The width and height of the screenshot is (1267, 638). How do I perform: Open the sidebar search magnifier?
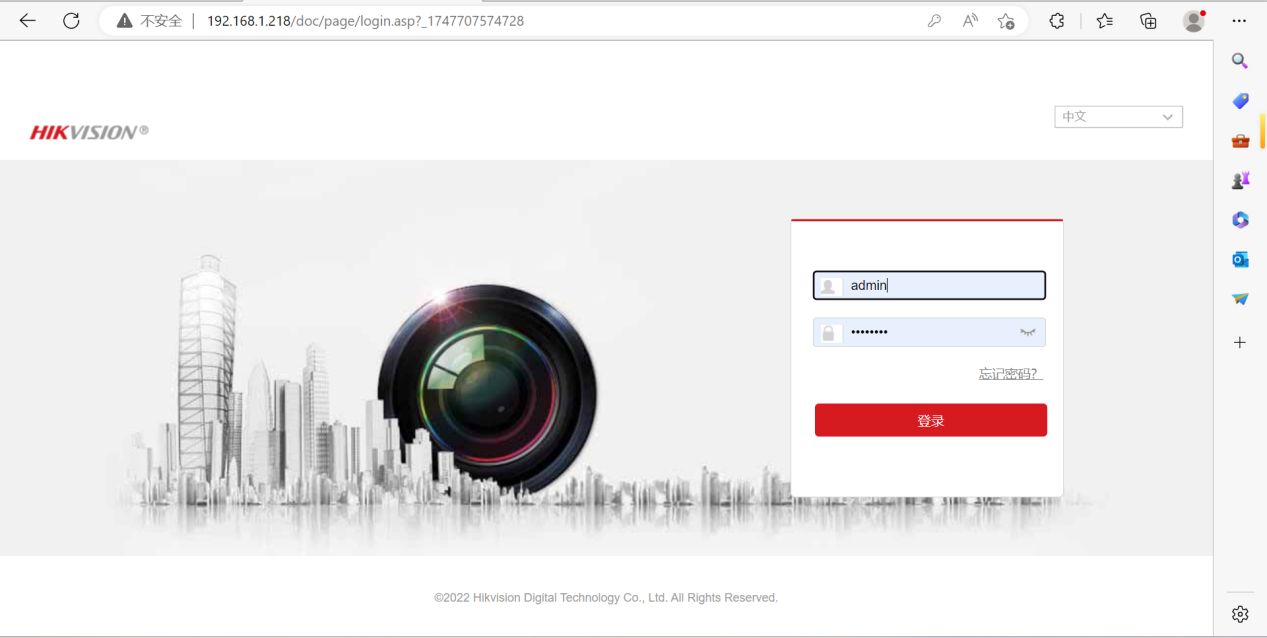coord(1240,61)
